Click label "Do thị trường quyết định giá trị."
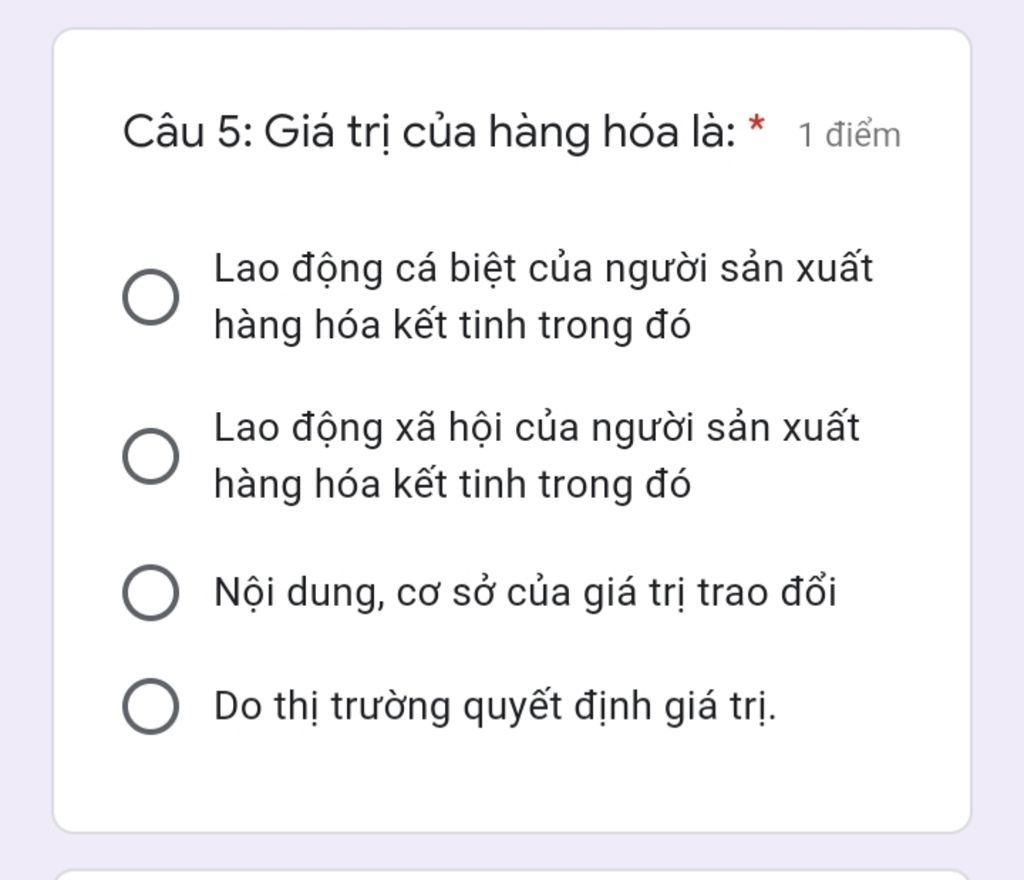 [495, 707]
